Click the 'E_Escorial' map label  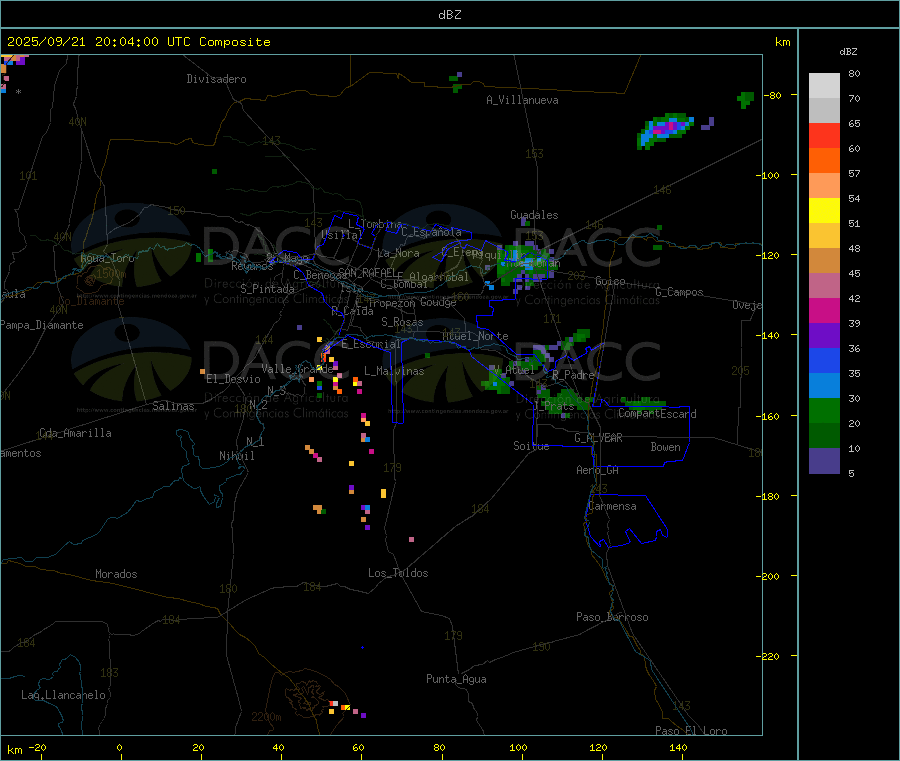(371, 344)
